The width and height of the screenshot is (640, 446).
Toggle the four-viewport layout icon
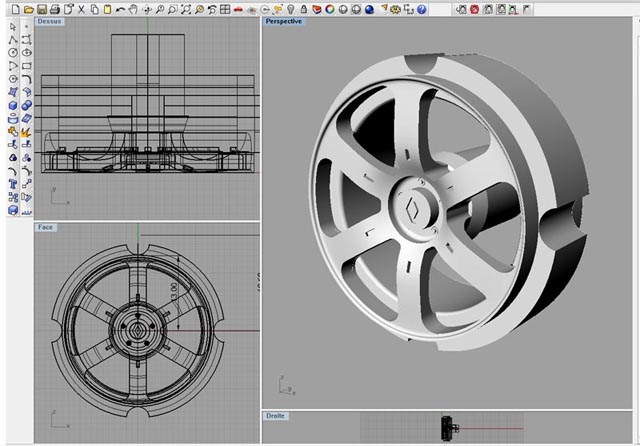226,9
